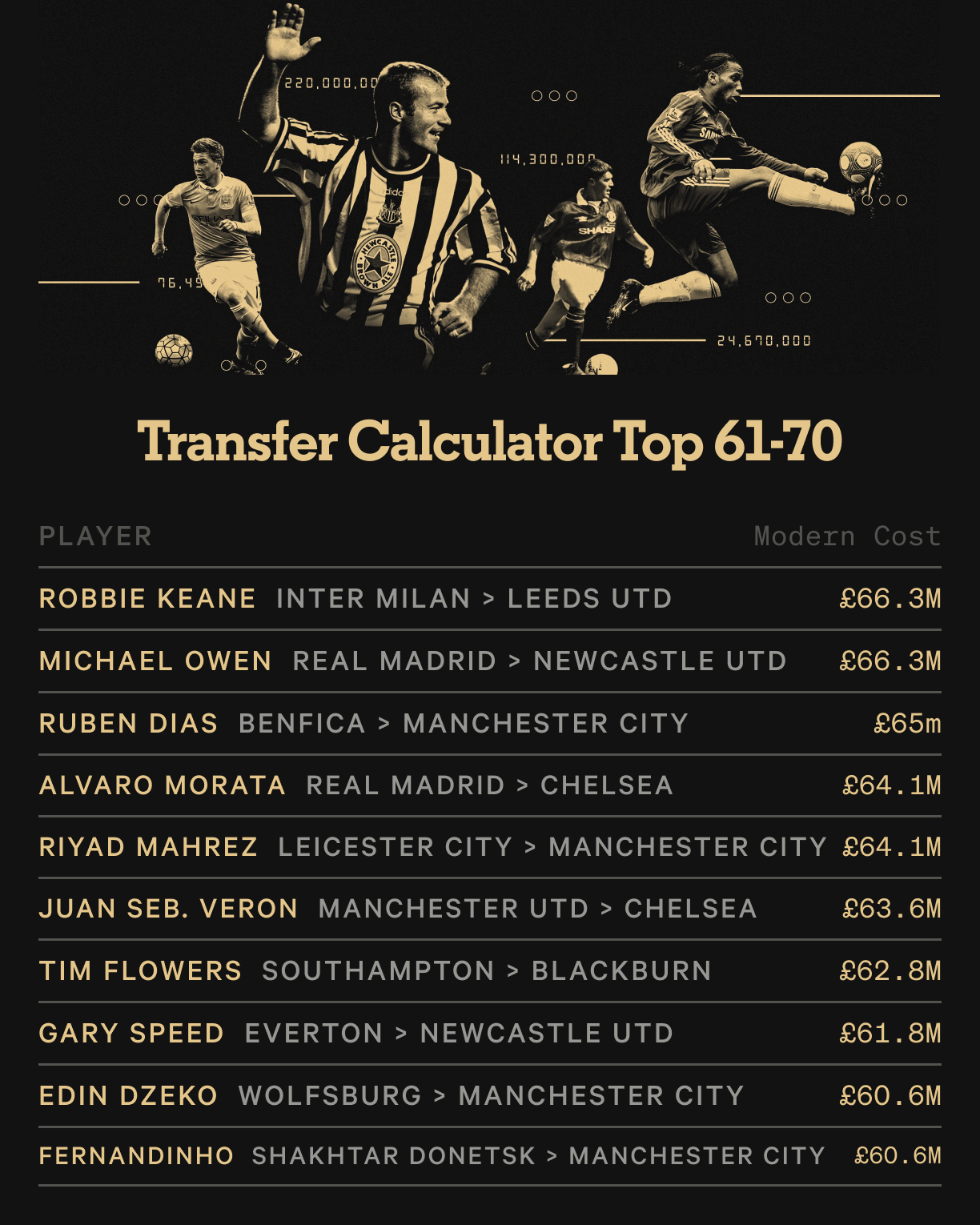Image resolution: width=980 pixels, height=1225 pixels.
Task: Click the Tim Flowers name
Action: point(140,971)
